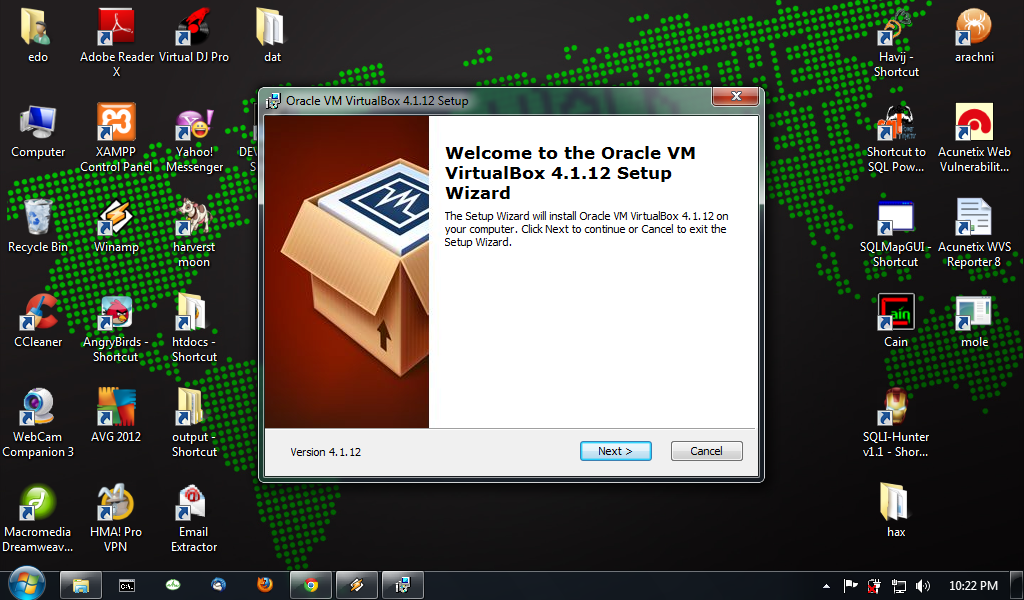Launch Winamp desktop shortcut
The image size is (1024, 600).
click(116, 226)
